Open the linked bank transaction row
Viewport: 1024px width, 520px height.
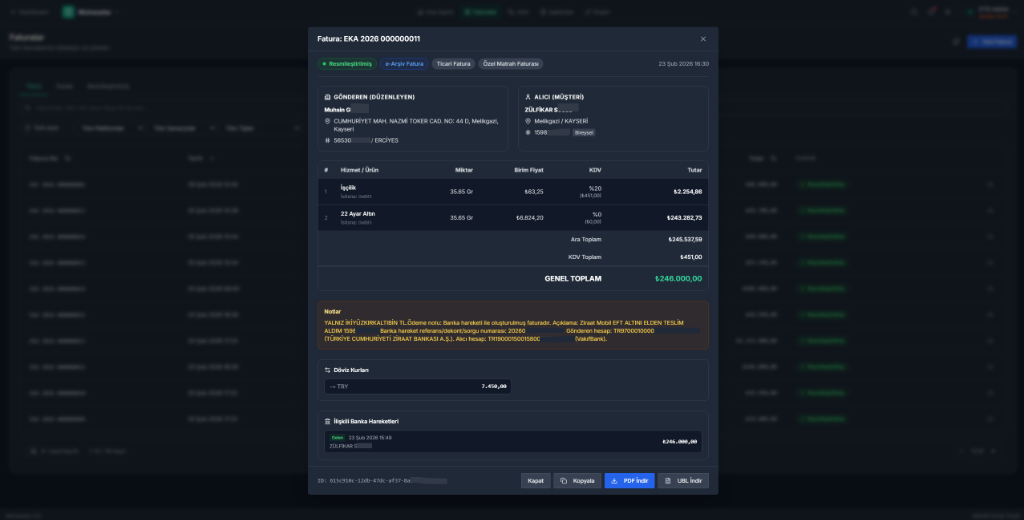(513, 441)
